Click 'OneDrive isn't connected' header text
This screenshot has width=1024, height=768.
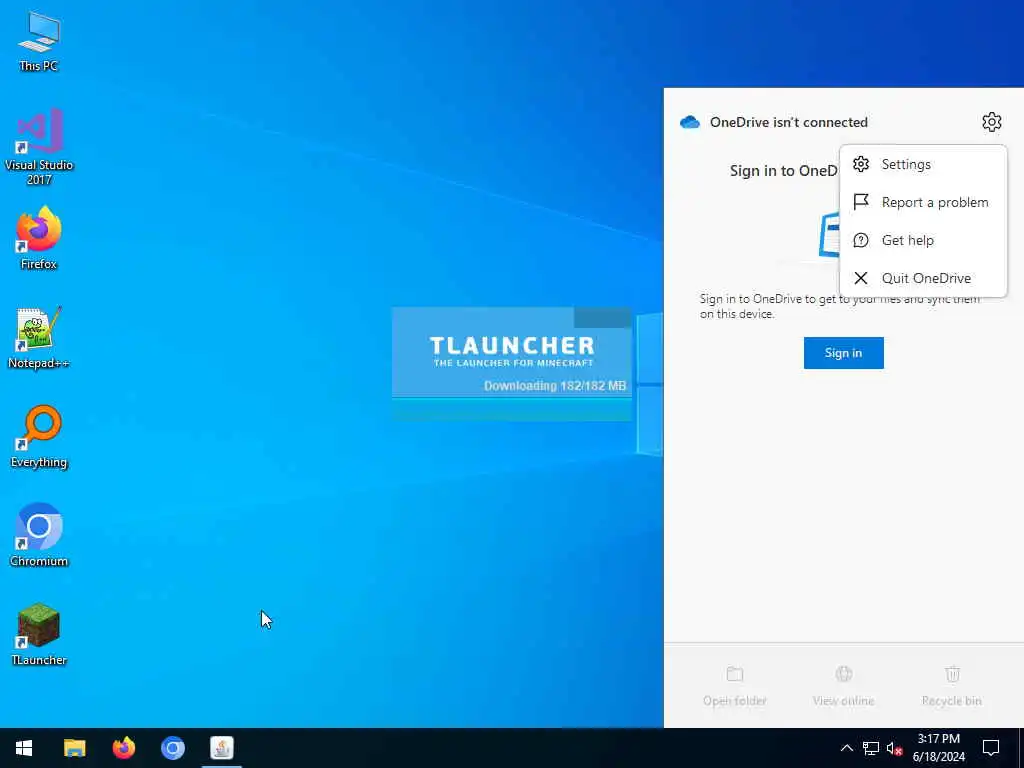pos(788,122)
